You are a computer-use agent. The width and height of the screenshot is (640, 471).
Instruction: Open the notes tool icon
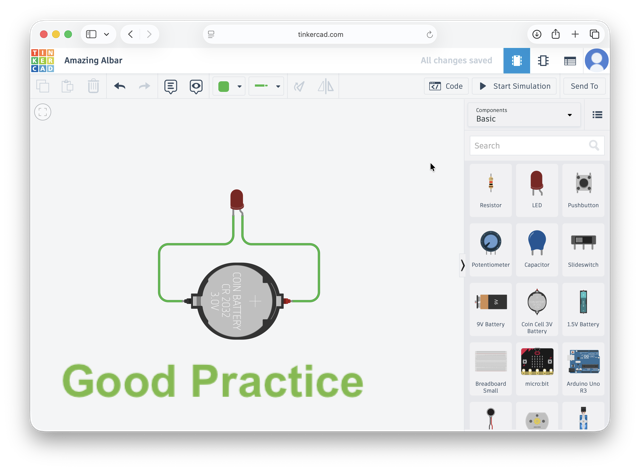[x=171, y=87]
